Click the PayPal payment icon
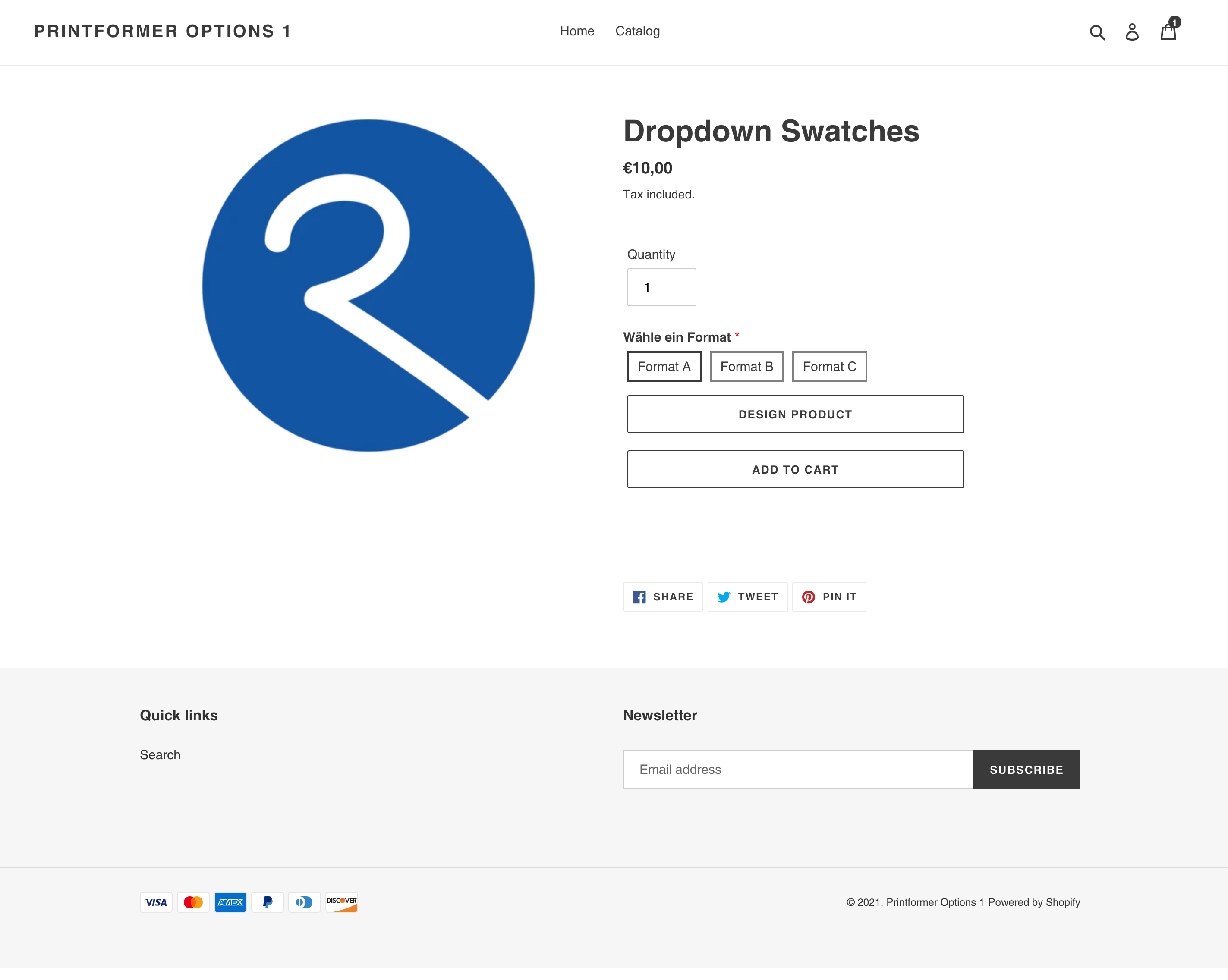This screenshot has height=980, width=1228. tap(267, 902)
